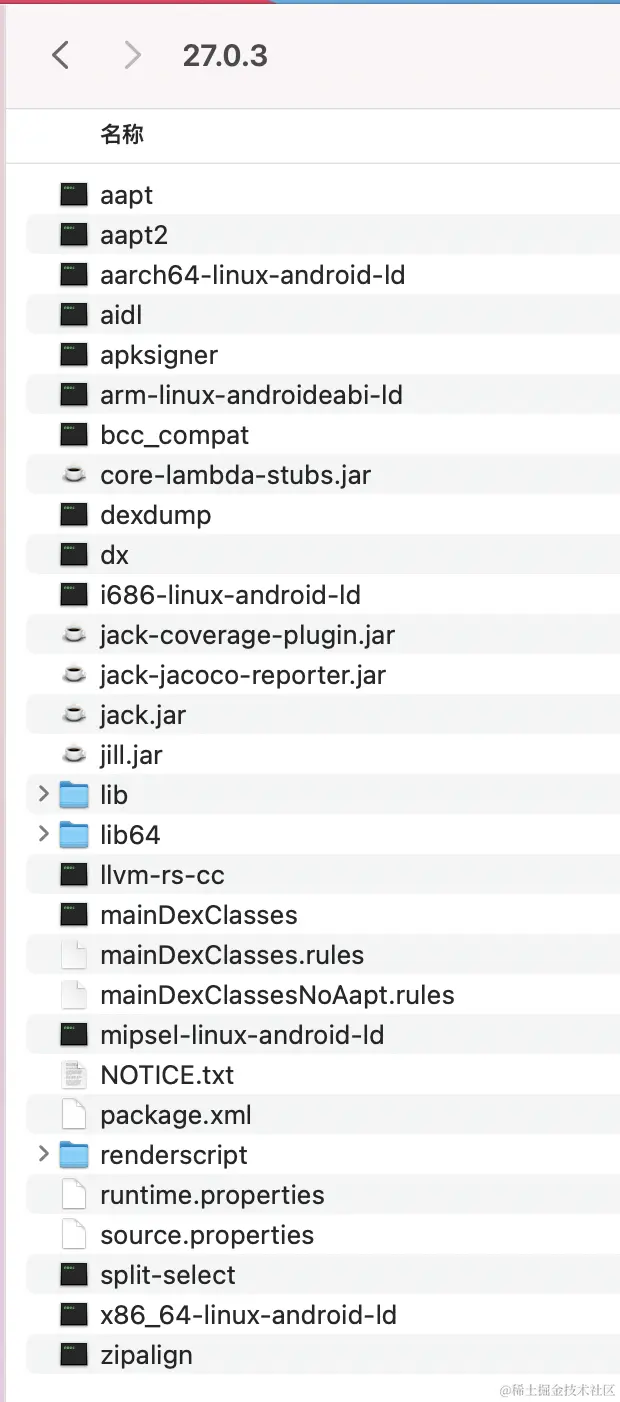Expand the renderscript folder disclosure arrow
The width and height of the screenshot is (620, 1402).
43,1154
